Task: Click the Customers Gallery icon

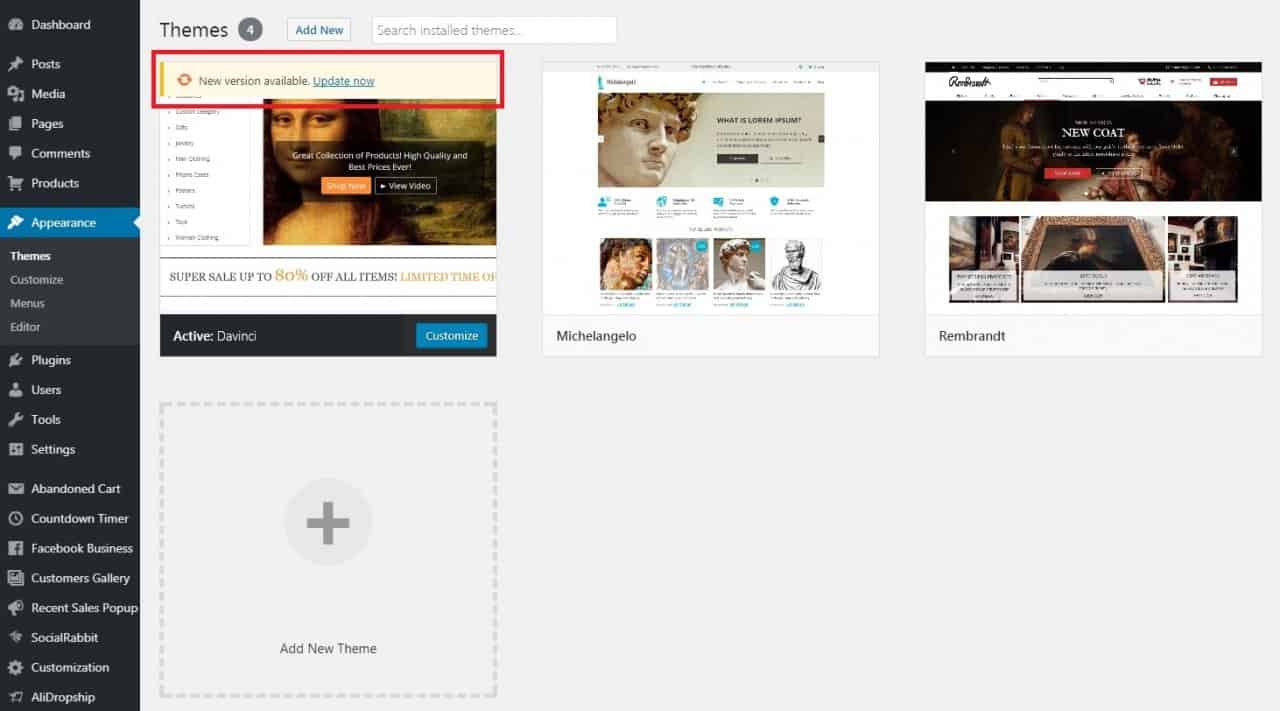Action: 15,578
